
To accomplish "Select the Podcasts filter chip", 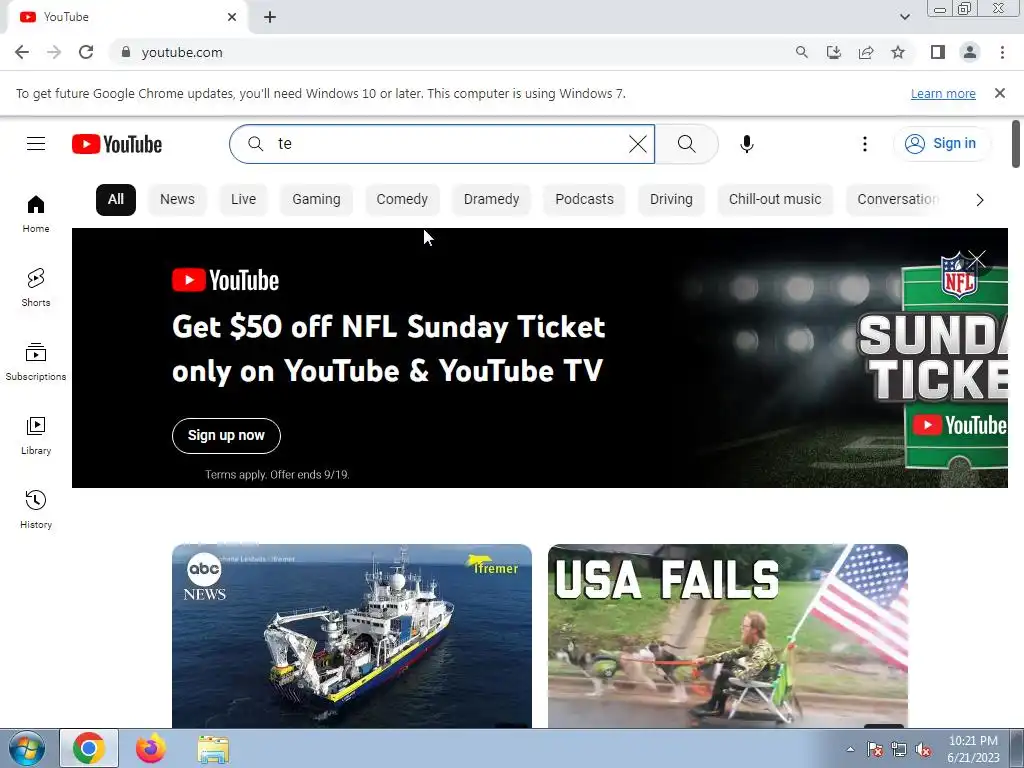I will point(584,200).
